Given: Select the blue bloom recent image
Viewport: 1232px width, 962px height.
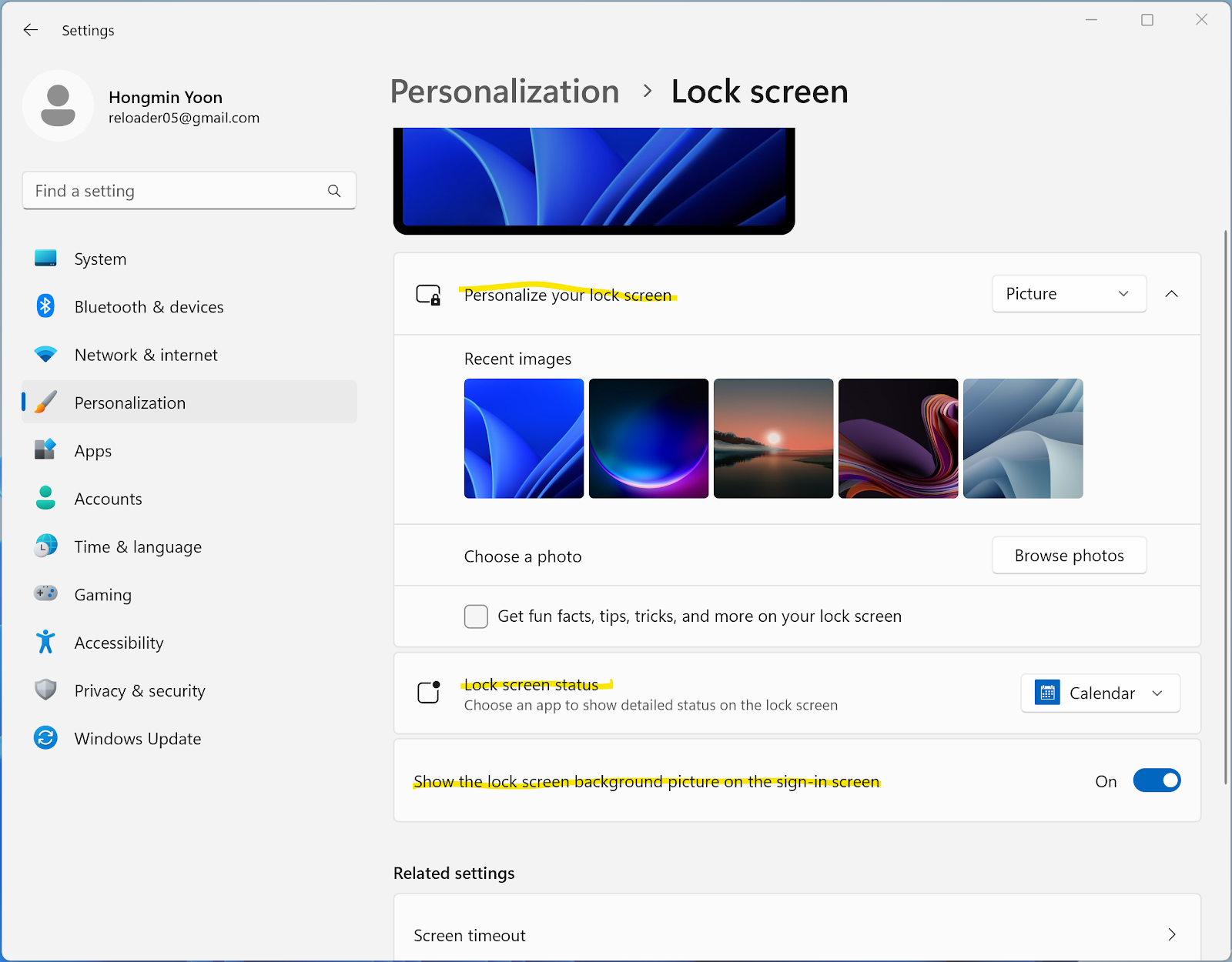Looking at the screenshot, I should (524, 439).
